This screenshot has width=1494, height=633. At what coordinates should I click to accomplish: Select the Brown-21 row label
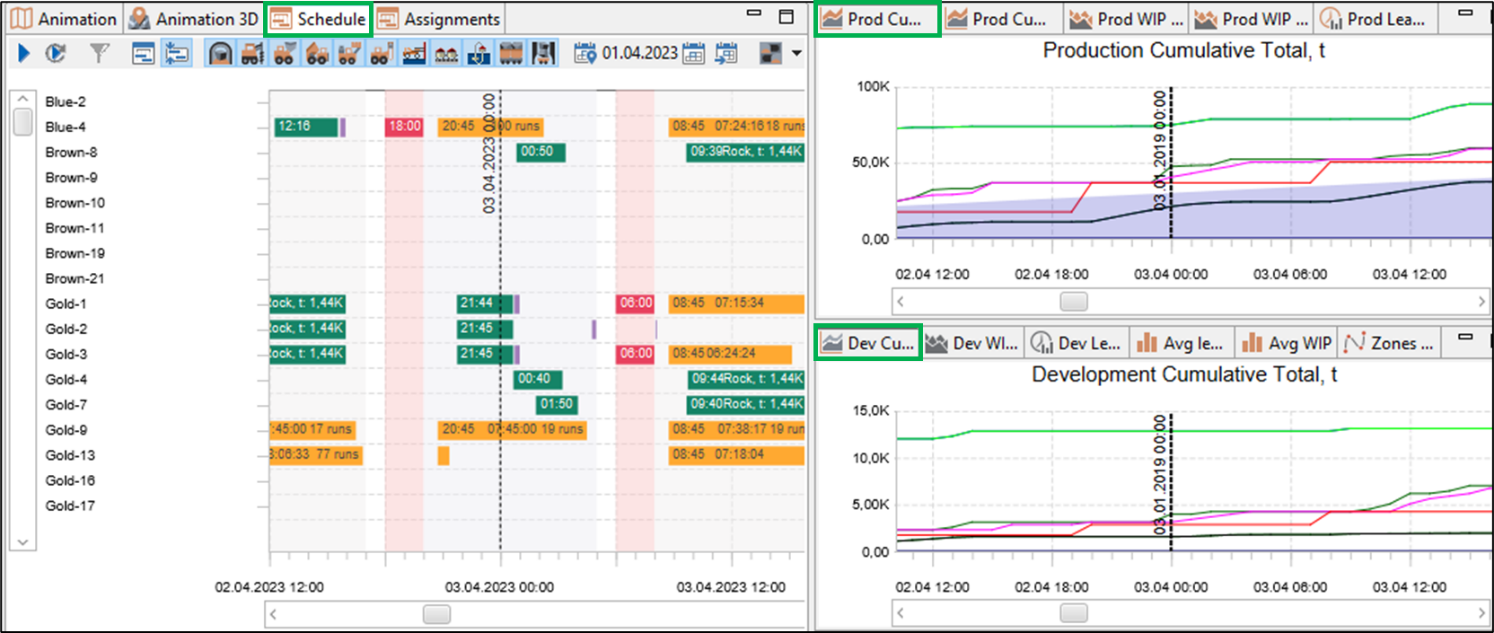coord(75,278)
